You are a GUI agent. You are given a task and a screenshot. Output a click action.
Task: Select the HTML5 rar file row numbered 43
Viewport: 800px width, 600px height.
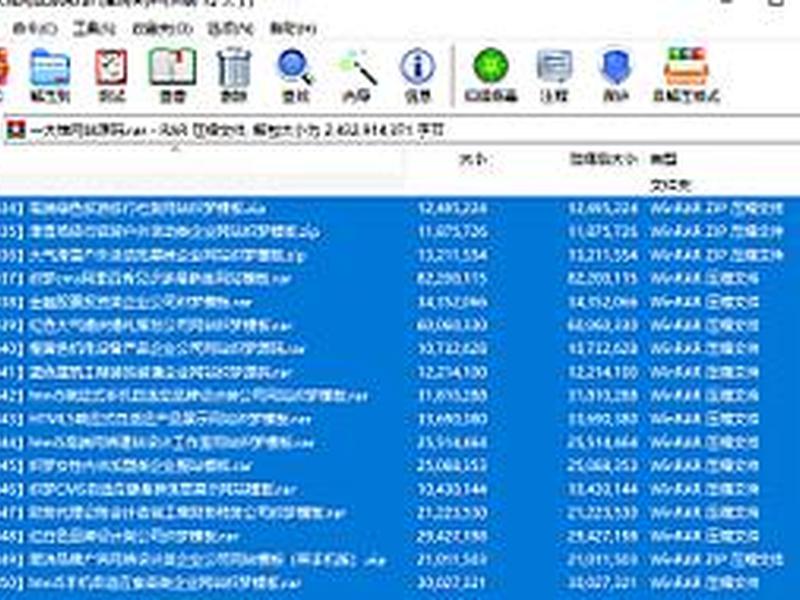[400, 419]
